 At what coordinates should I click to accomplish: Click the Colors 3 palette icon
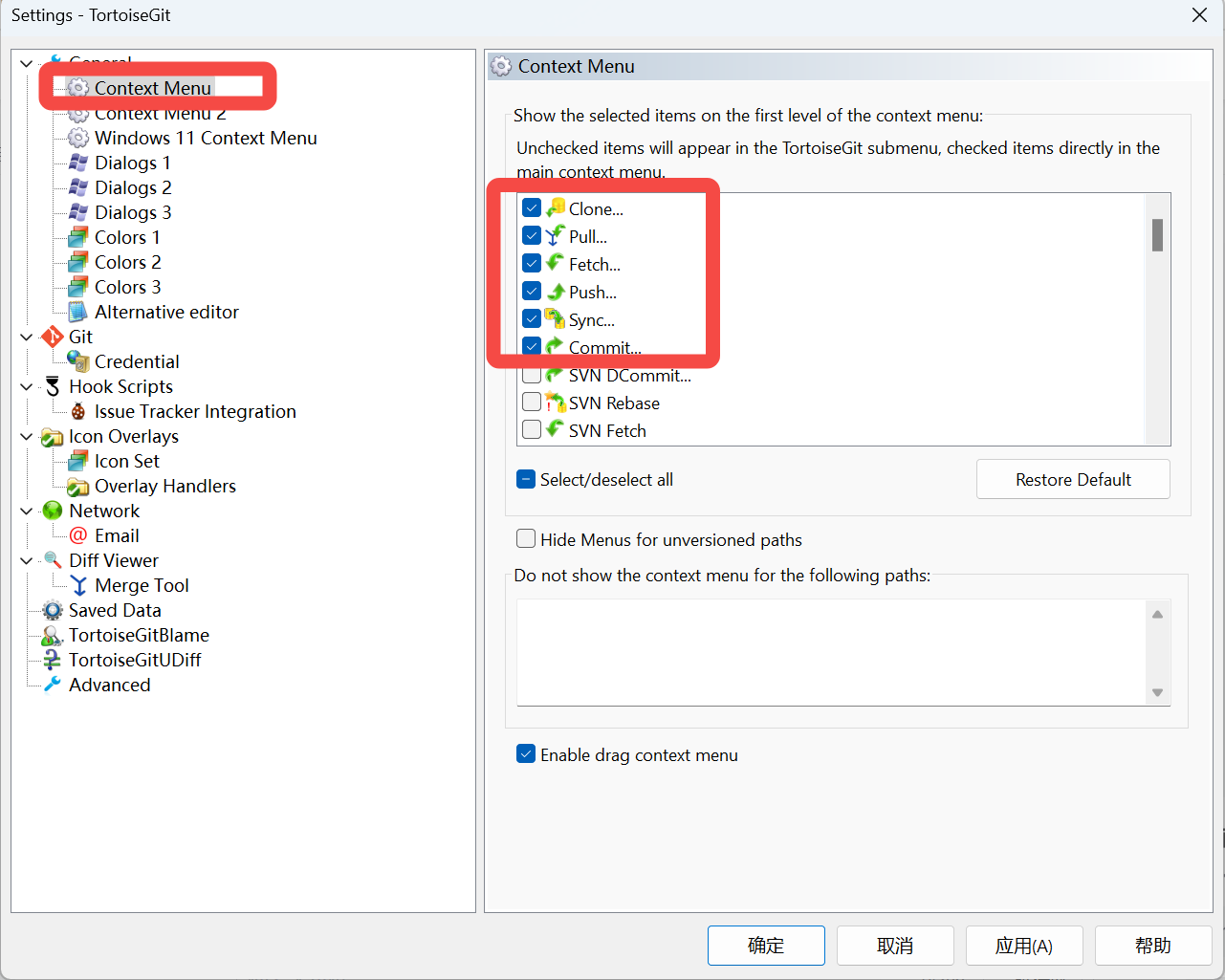tap(78, 288)
